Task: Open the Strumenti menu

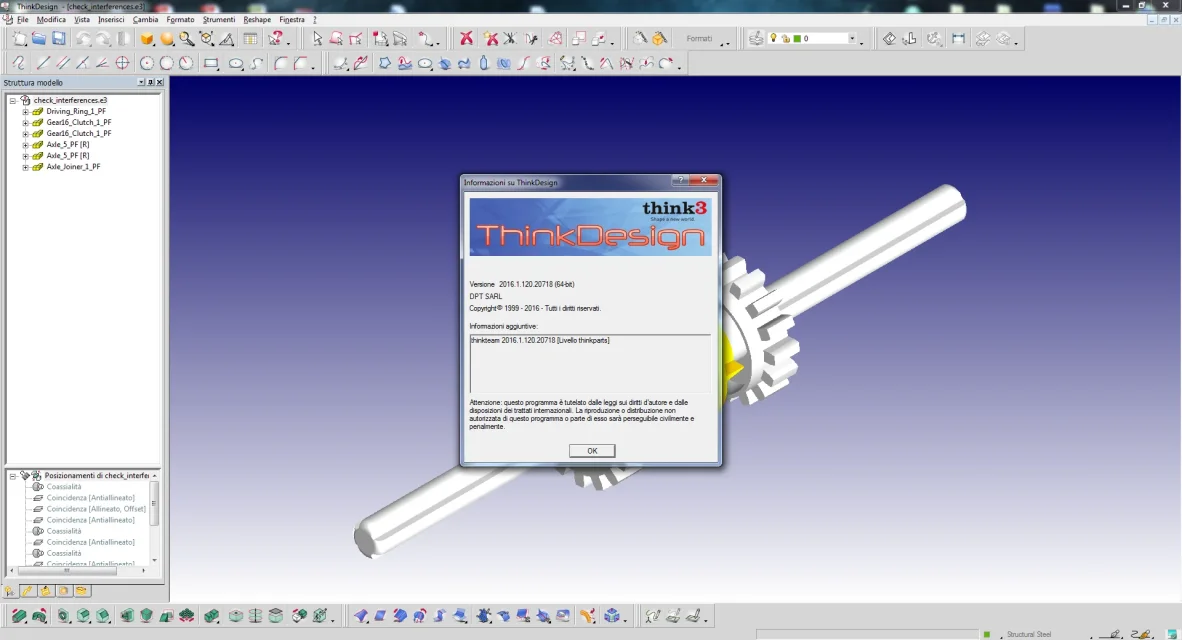Action: tap(219, 19)
